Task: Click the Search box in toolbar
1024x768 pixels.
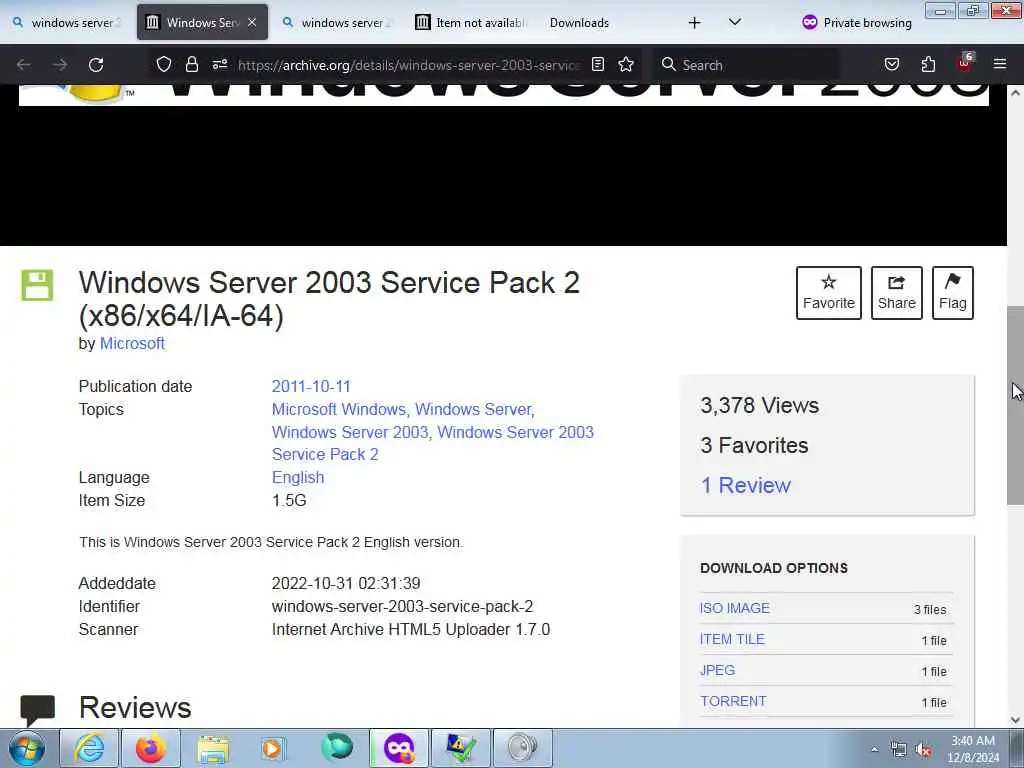Action: pyautogui.click(x=744, y=65)
